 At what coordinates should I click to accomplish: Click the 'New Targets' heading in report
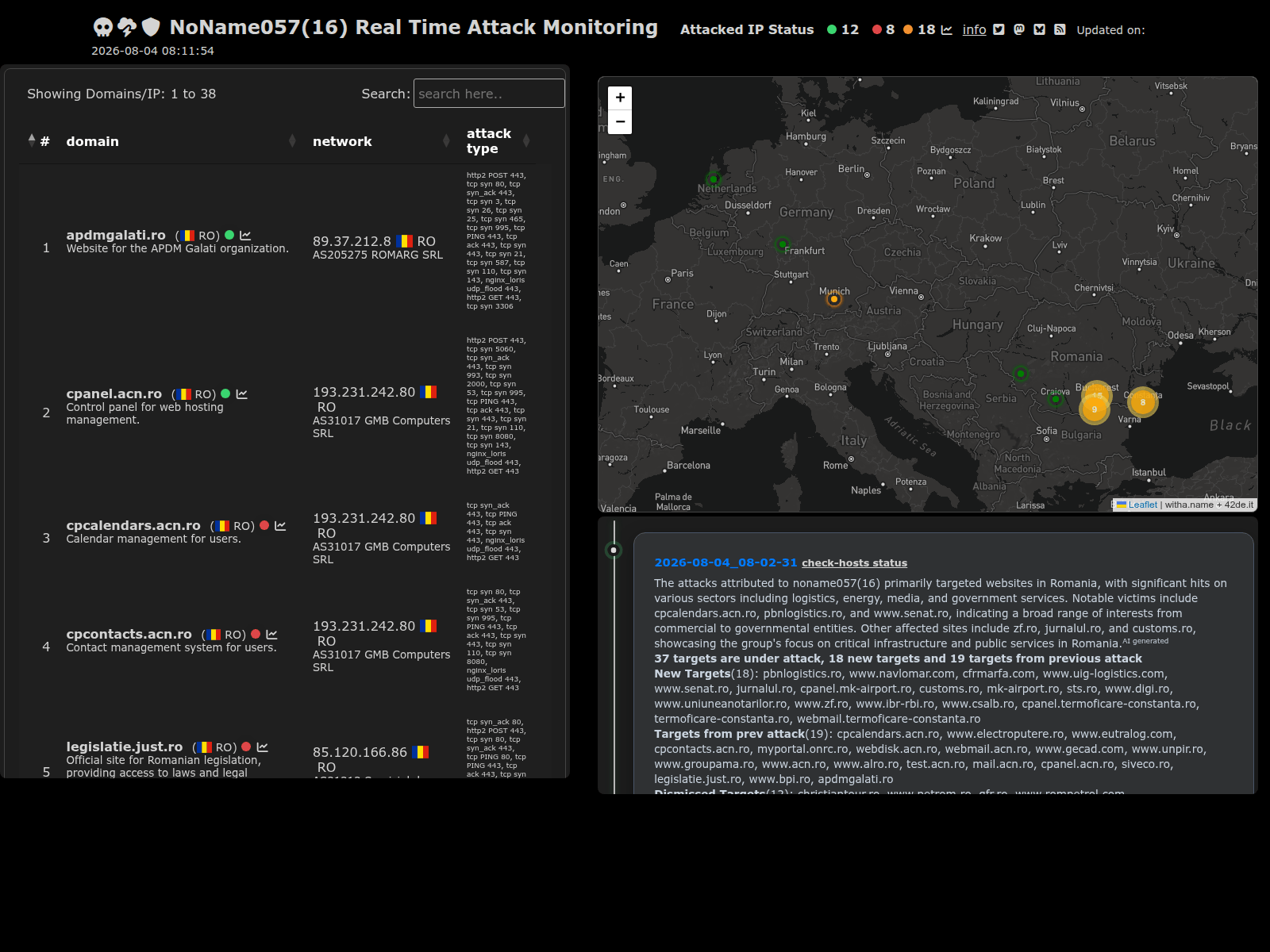(692, 674)
